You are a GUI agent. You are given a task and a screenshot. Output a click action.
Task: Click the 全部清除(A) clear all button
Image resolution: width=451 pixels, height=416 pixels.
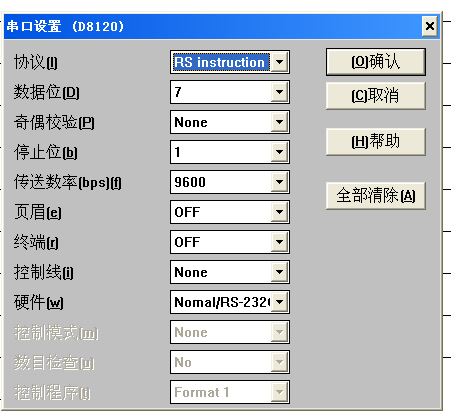(x=376, y=196)
